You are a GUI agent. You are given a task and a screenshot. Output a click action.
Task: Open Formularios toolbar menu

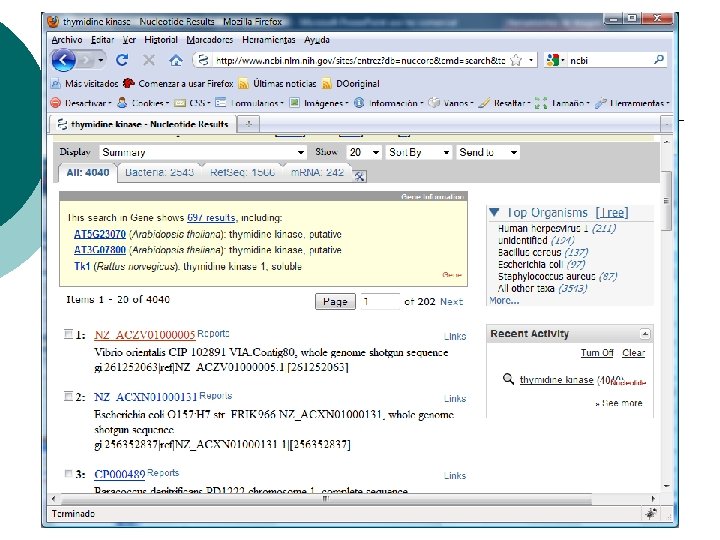click(x=250, y=103)
